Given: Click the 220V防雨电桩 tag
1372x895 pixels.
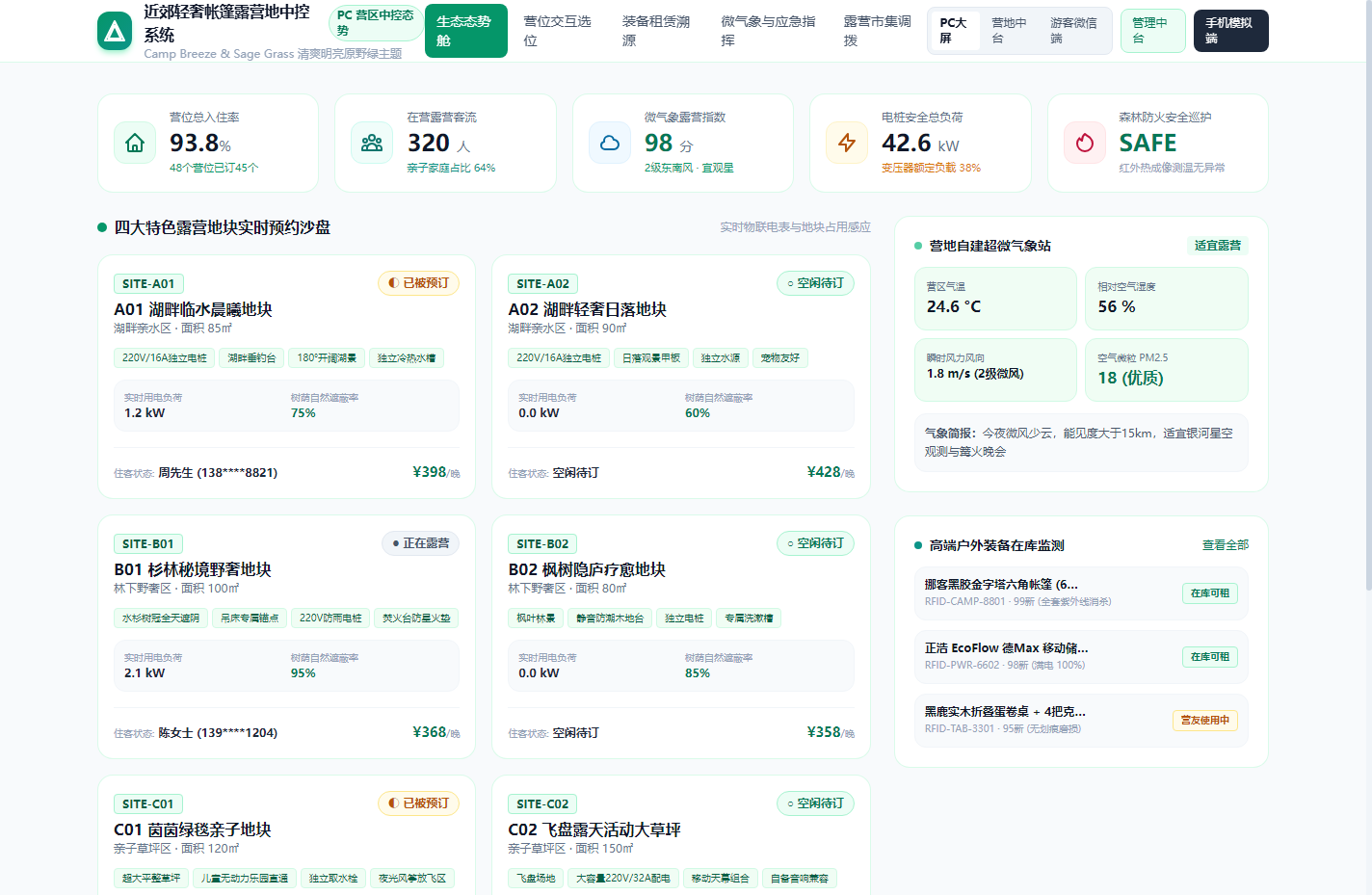Looking at the screenshot, I should (330, 619).
